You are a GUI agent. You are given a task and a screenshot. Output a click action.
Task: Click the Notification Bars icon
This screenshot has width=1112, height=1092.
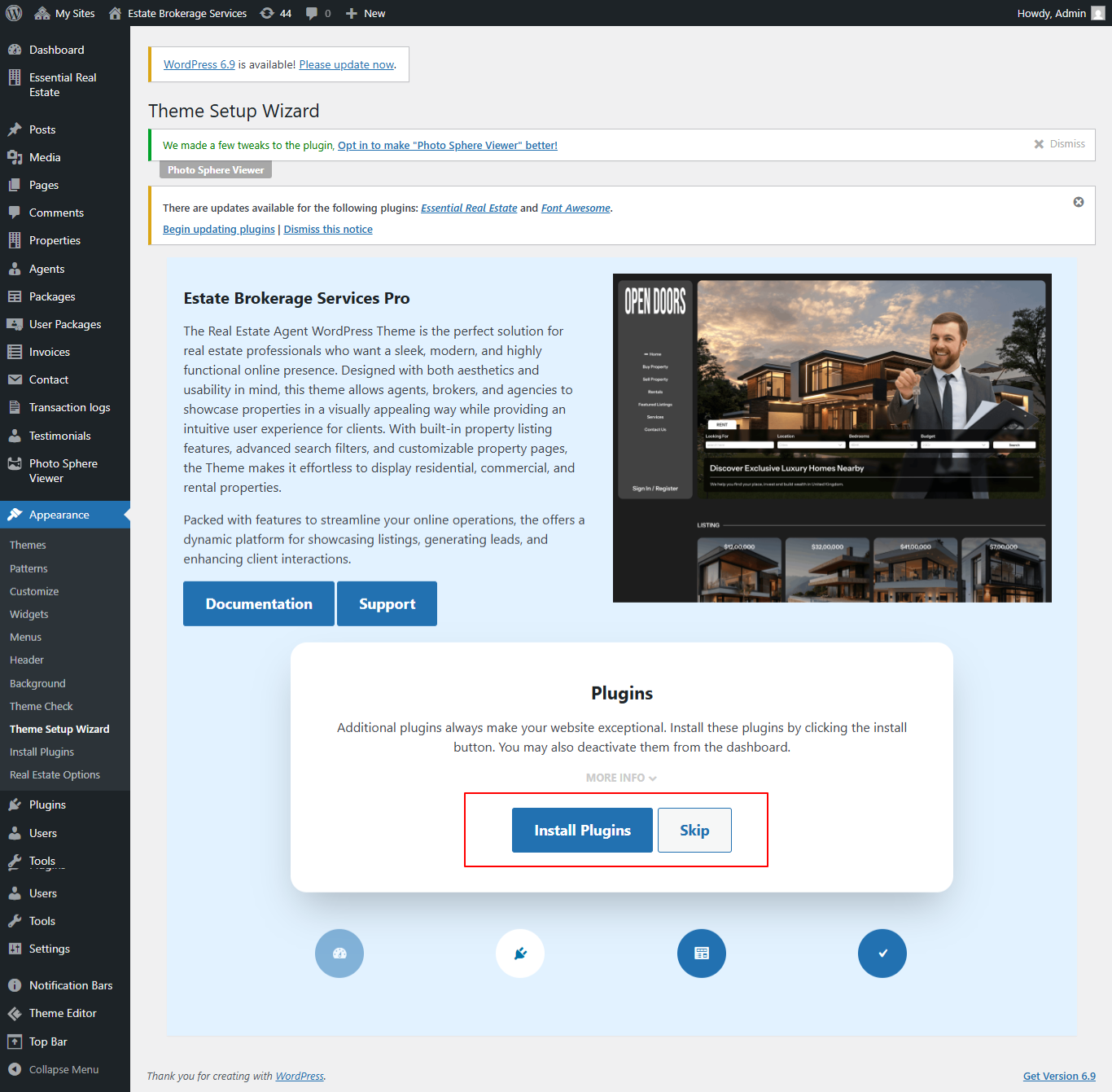[x=16, y=985]
